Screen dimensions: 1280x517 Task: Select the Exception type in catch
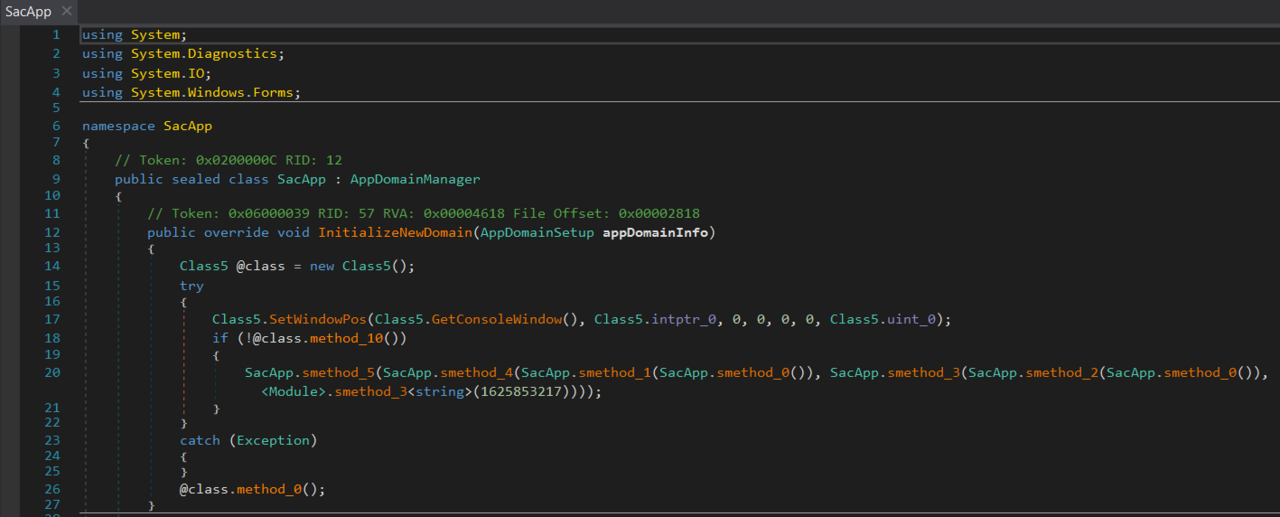click(274, 440)
